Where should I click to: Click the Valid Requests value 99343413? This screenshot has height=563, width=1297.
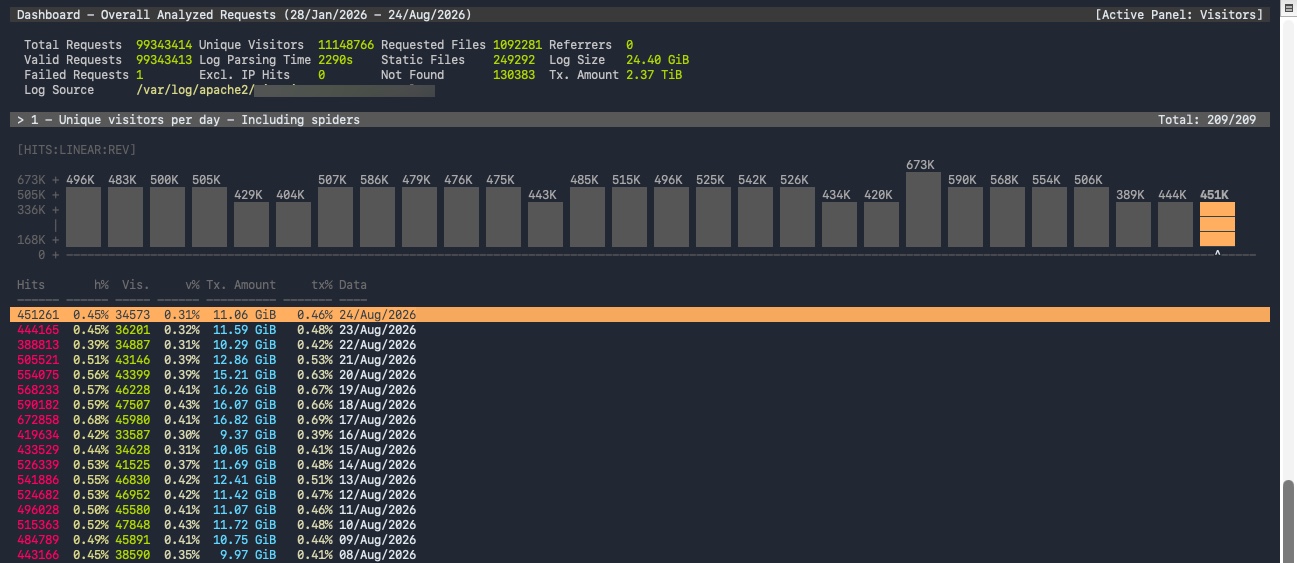164,60
